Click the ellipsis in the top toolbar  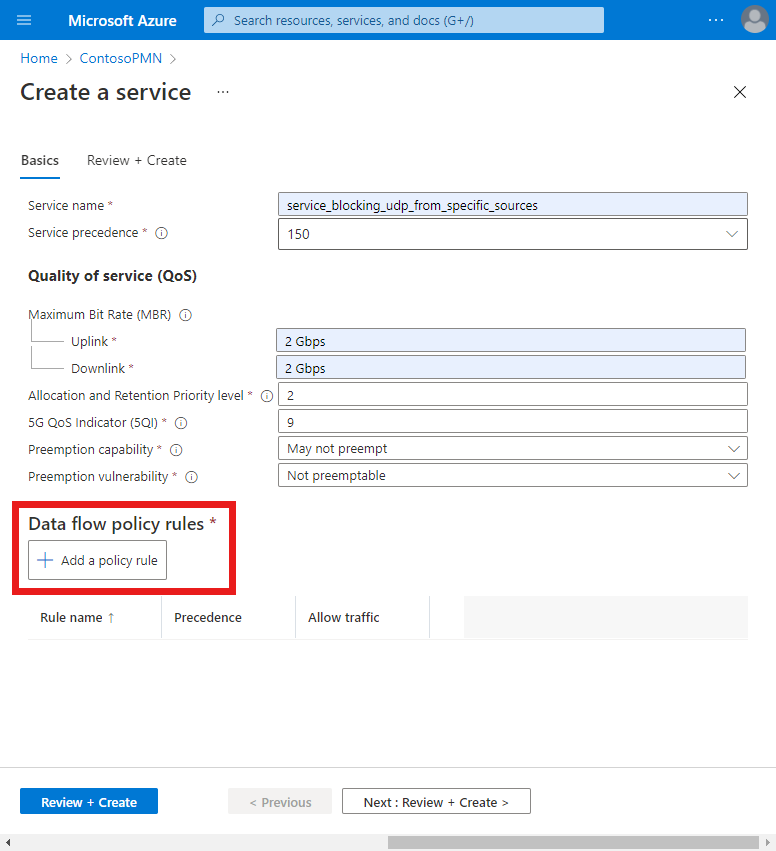click(x=716, y=20)
